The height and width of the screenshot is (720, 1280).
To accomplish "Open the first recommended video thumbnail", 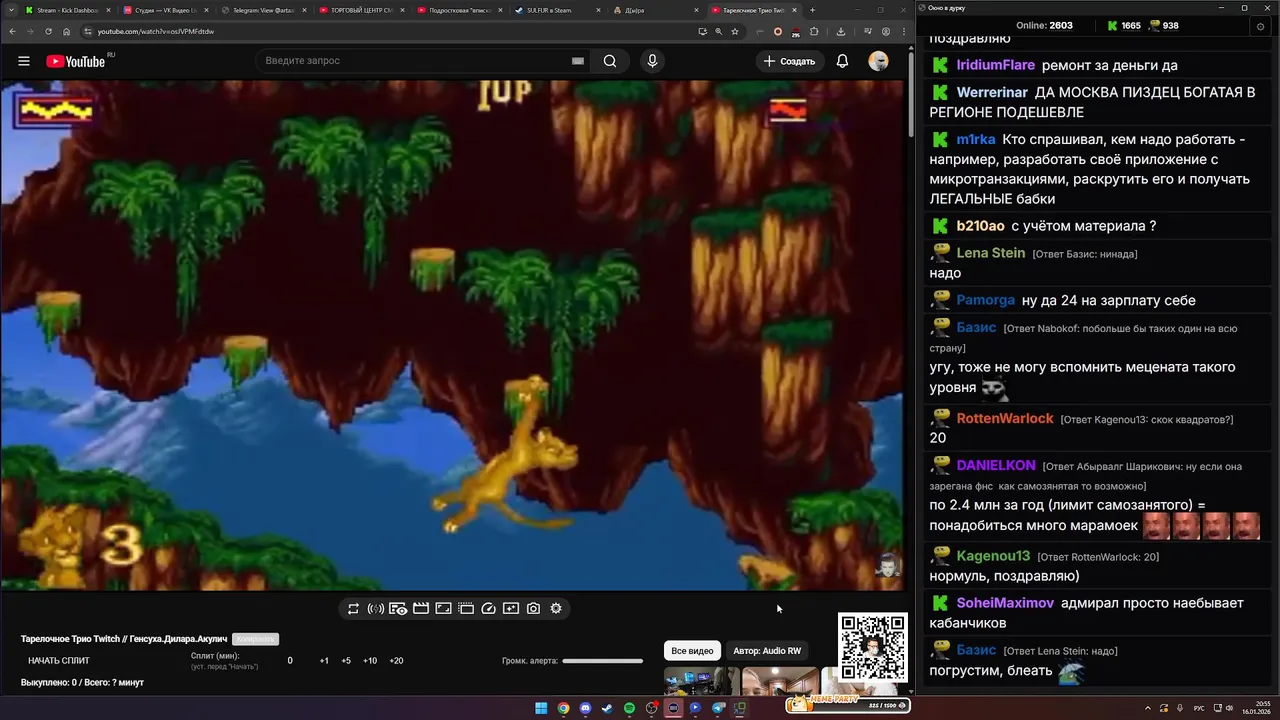I will tap(702, 682).
